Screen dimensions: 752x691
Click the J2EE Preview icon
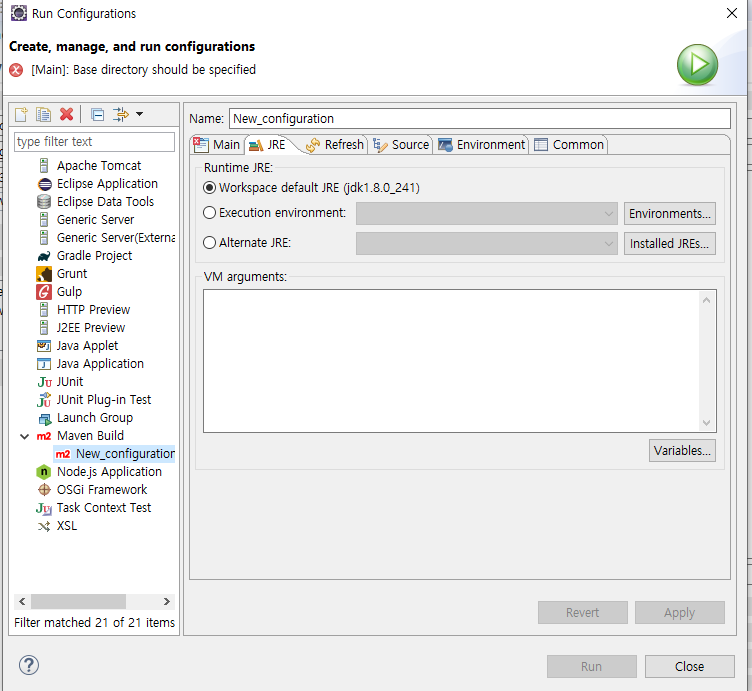click(x=44, y=328)
